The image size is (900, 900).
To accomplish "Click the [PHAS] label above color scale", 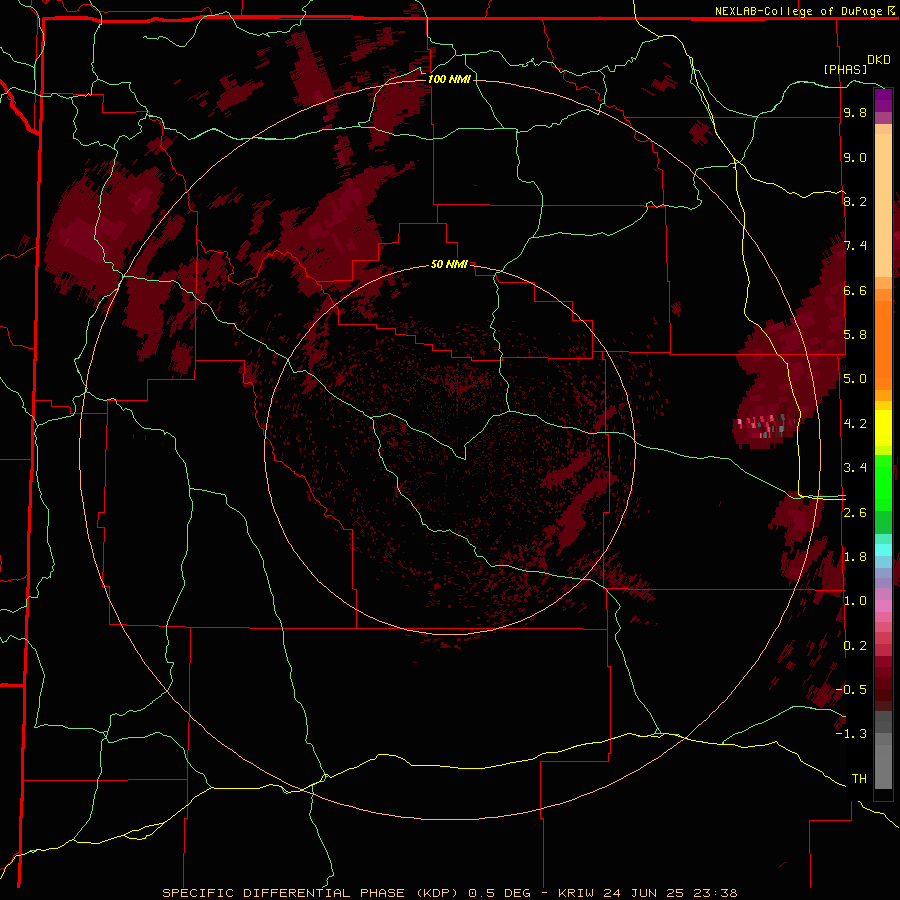I will coord(845,69).
